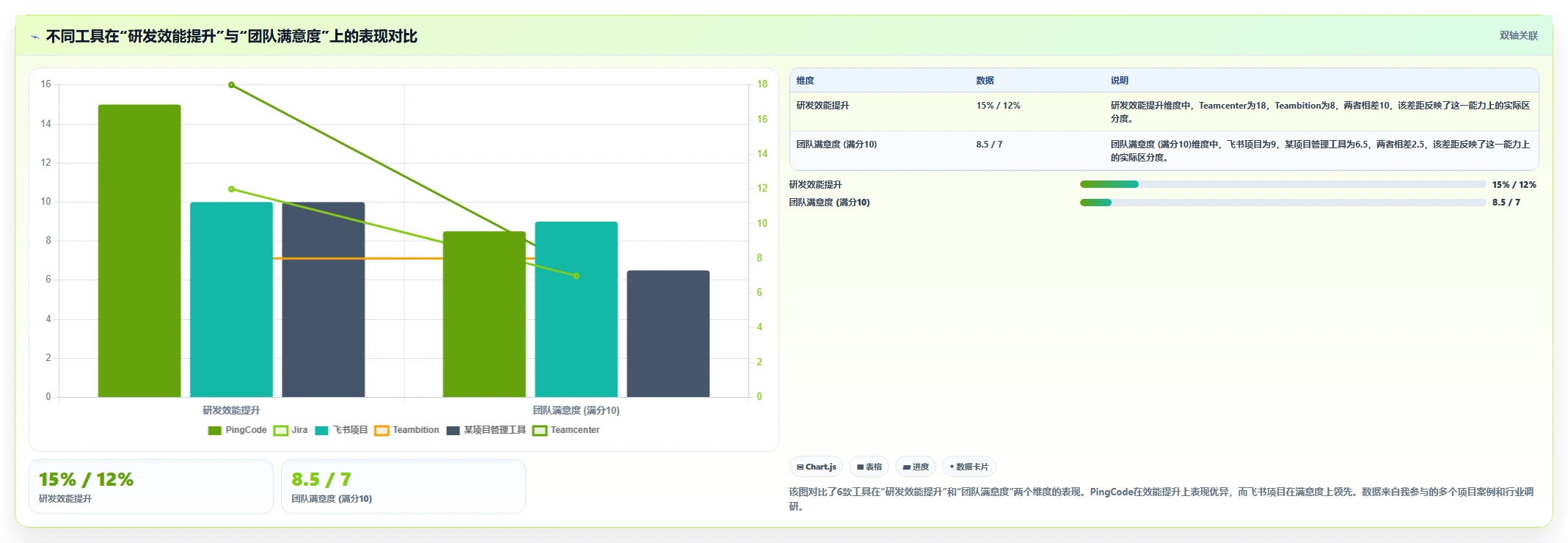Click the green PingCode bar in 团队满意度 group
This screenshot has height=543, width=1568.
coord(484,314)
